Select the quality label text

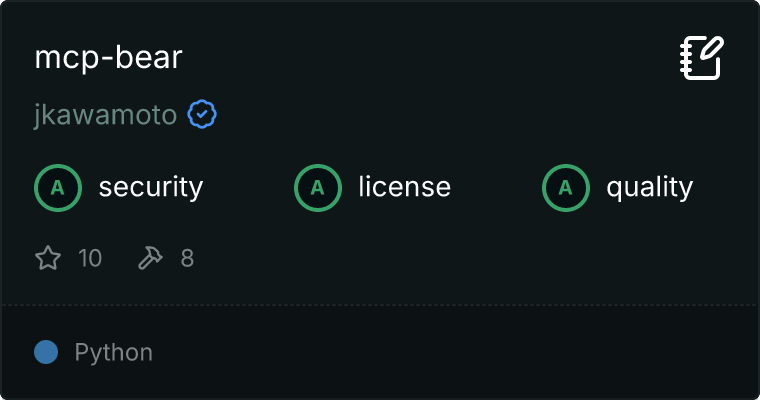649,187
